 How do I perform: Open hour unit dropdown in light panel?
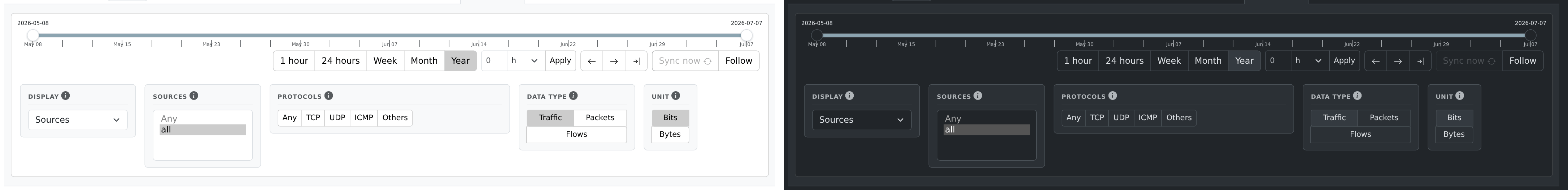pos(525,61)
